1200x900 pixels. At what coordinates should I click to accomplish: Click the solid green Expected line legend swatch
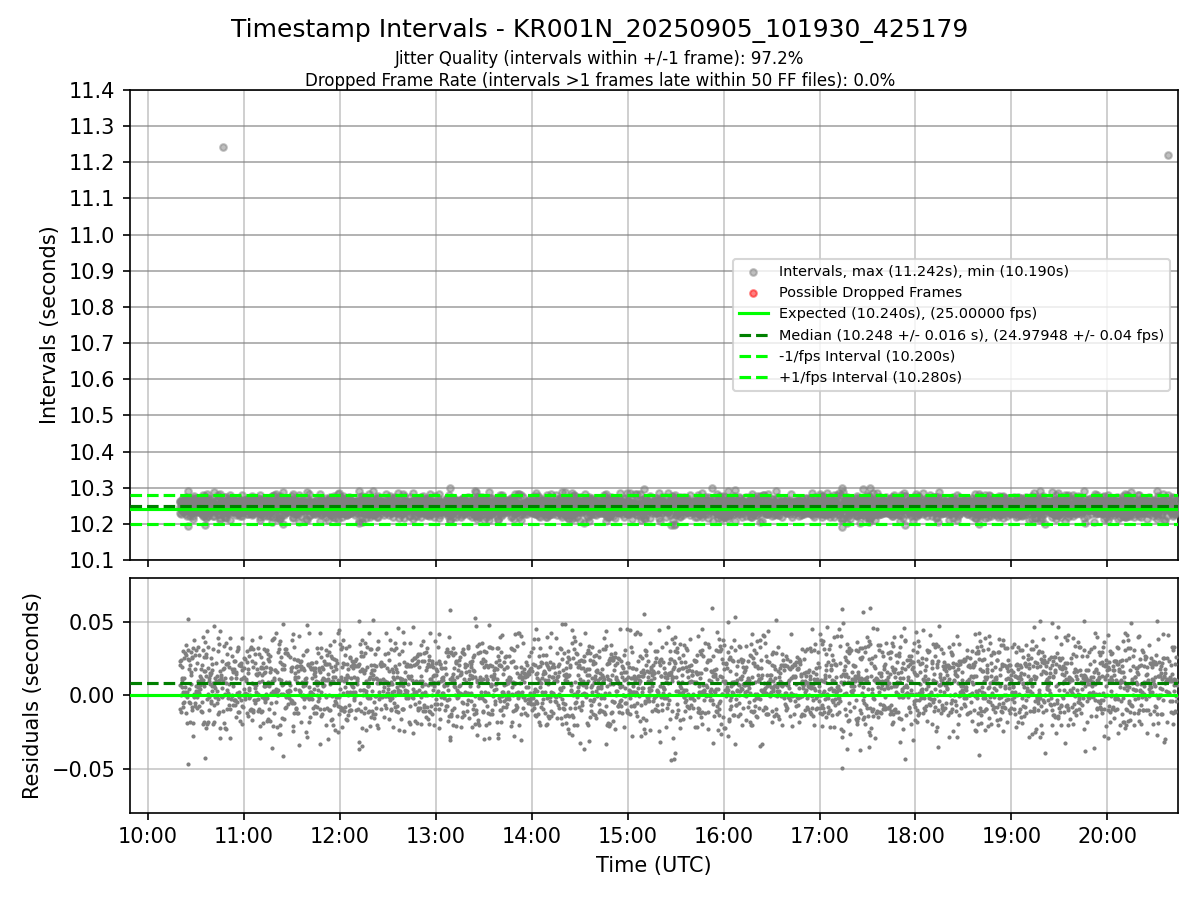[753, 313]
